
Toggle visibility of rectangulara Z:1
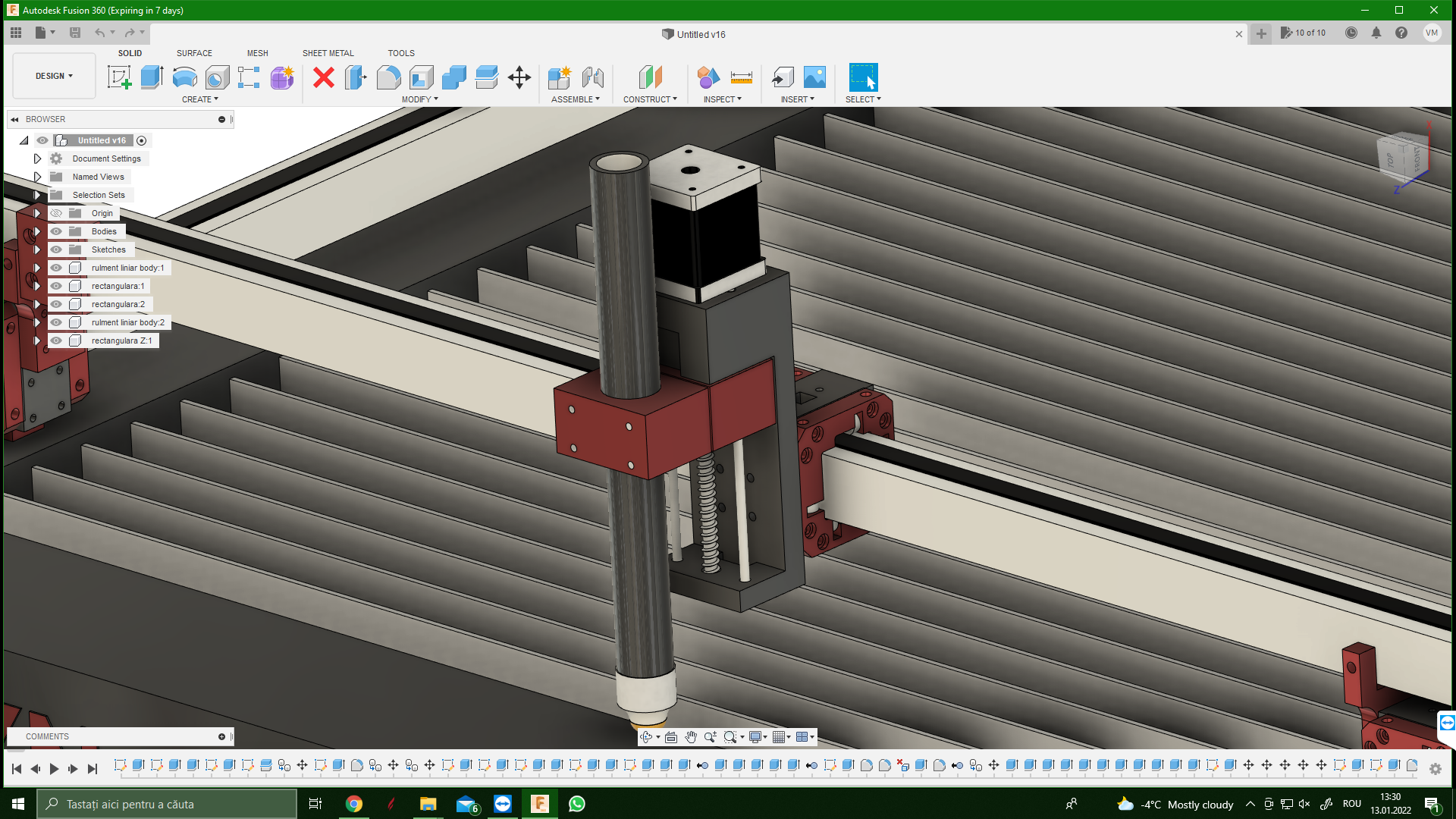click(x=56, y=340)
